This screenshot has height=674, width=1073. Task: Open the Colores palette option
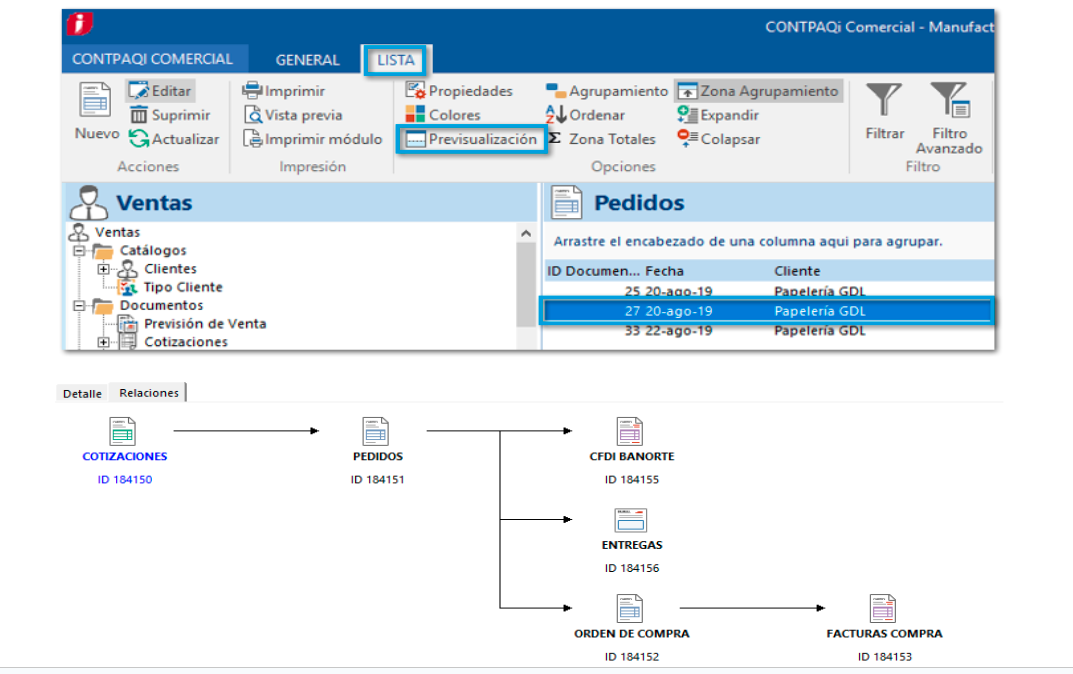pos(443,115)
